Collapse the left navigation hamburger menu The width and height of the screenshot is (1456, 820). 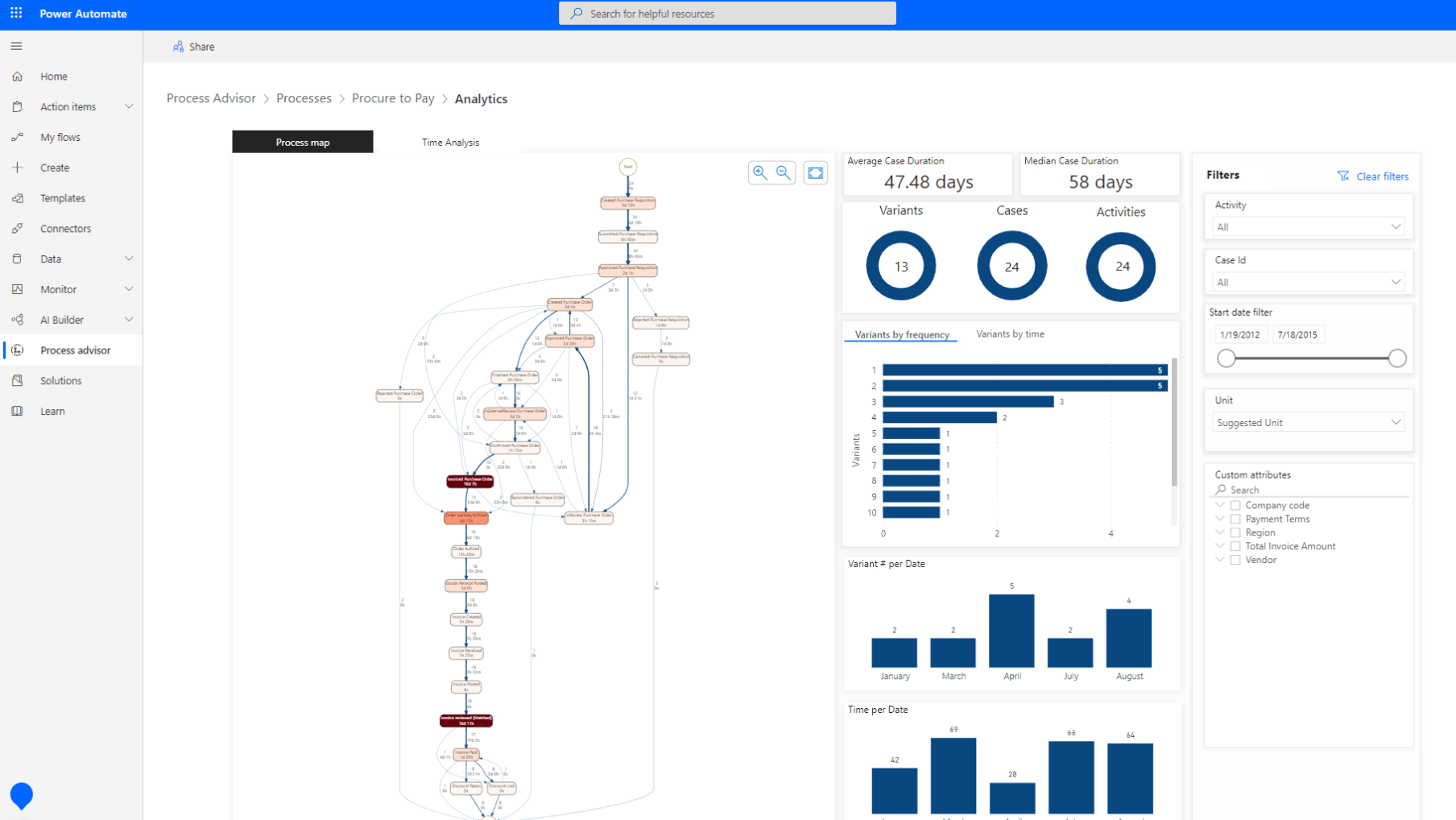pyautogui.click(x=16, y=46)
